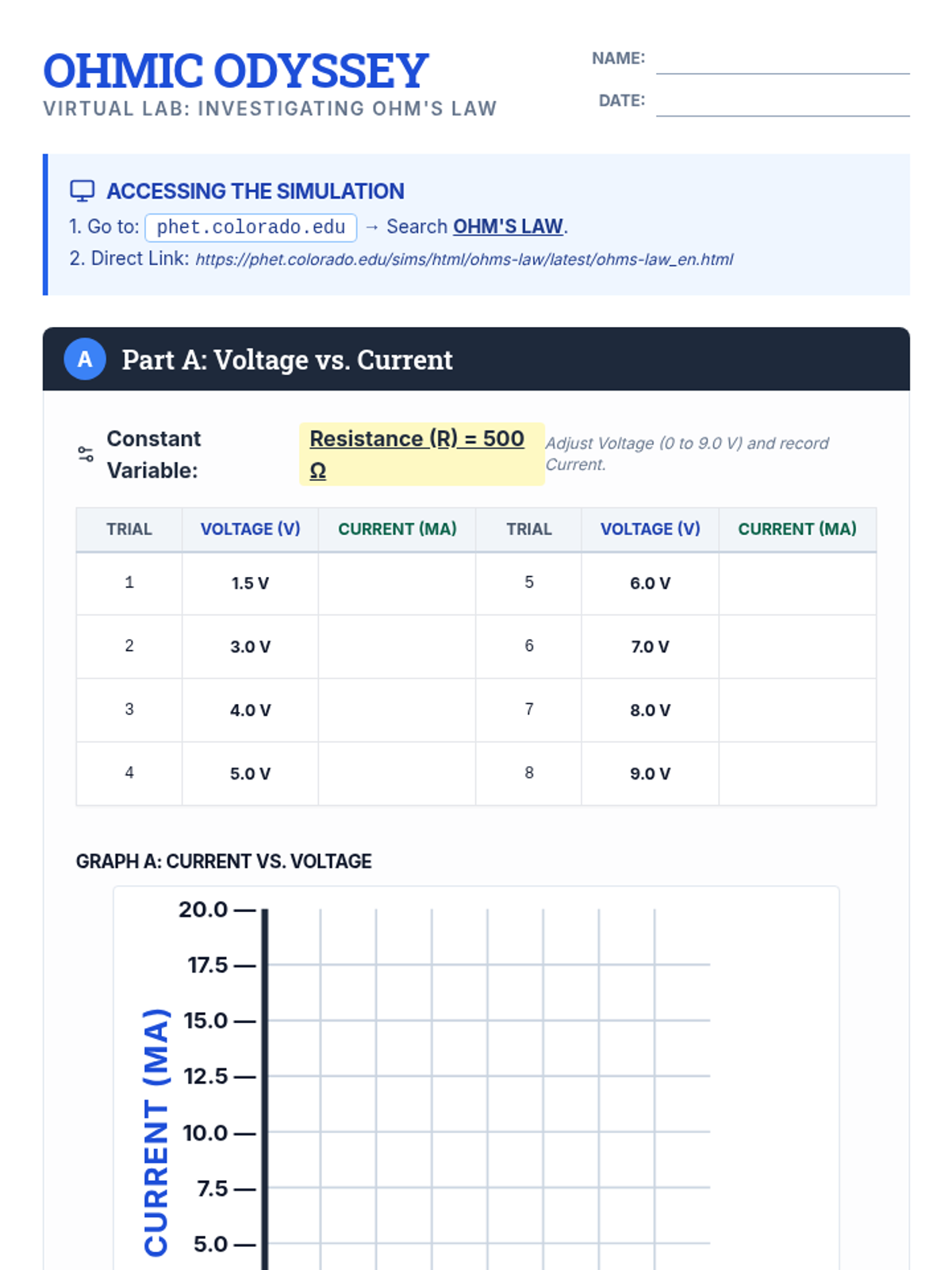
Task: Click the 20.0 tick on the graph axis
Action: [x=203, y=910]
